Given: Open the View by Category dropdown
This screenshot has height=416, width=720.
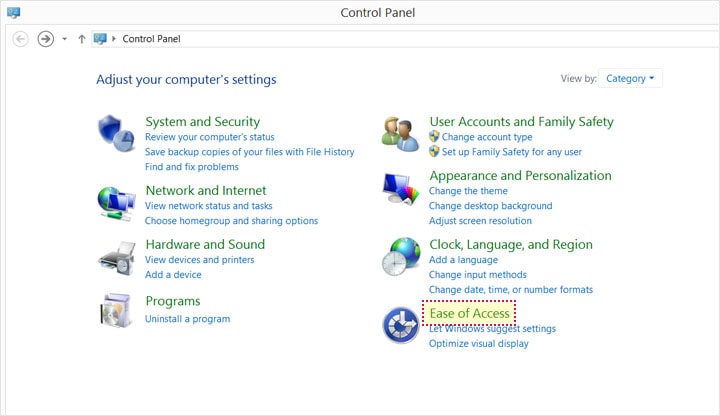Looking at the screenshot, I should click(x=632, y=78).
